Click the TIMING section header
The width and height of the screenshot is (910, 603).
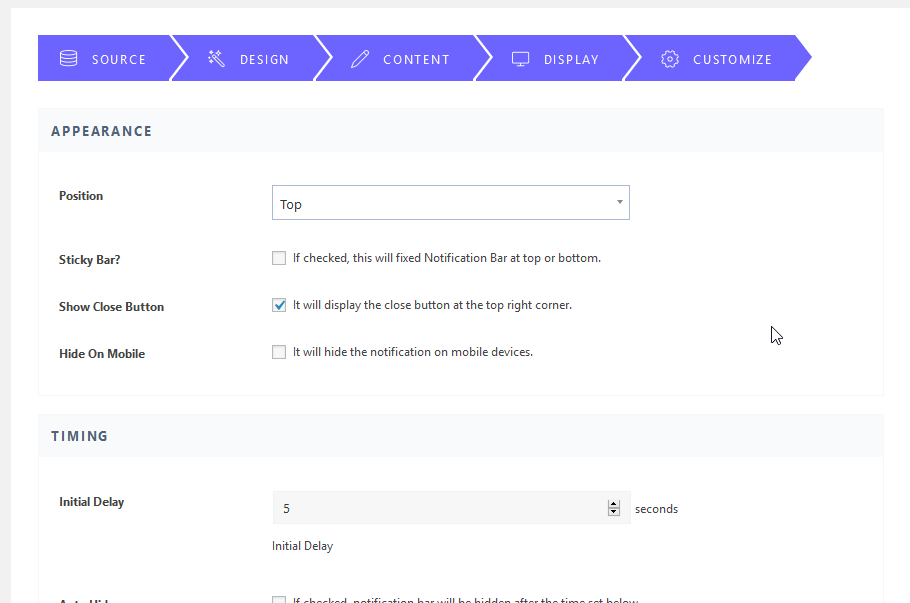click(80, 436)
